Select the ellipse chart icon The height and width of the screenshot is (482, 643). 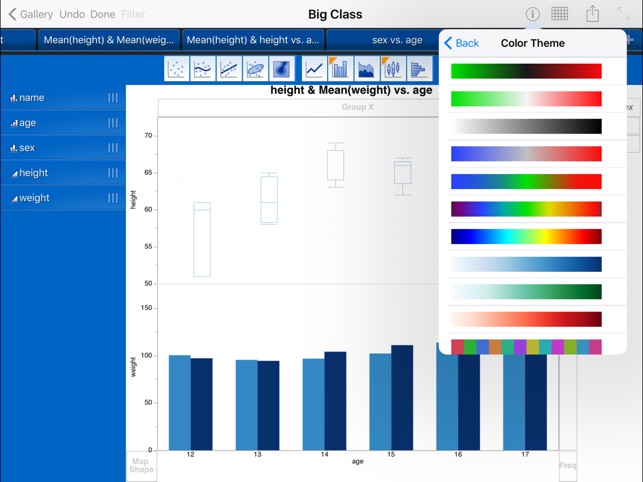coord(255,69)
